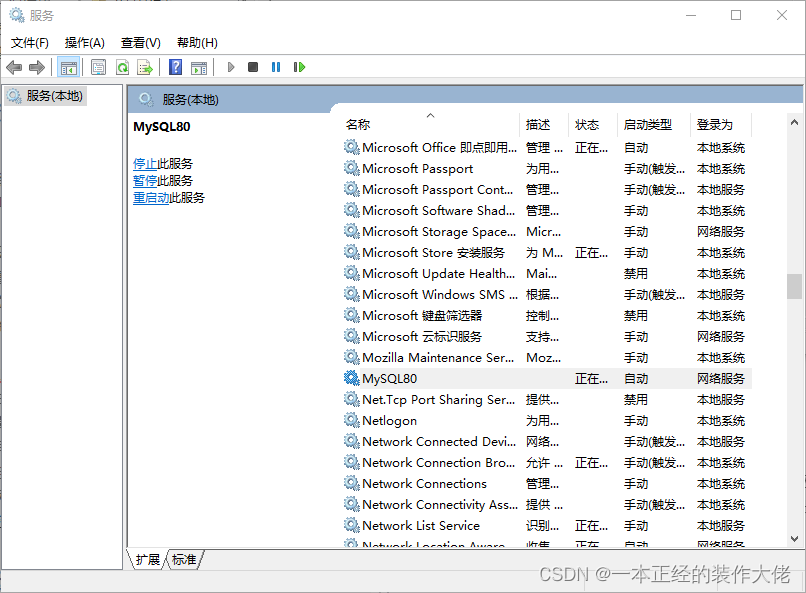Toggle the Action Pane toolbar icon

pyautogui.click(x=199, y=67)
